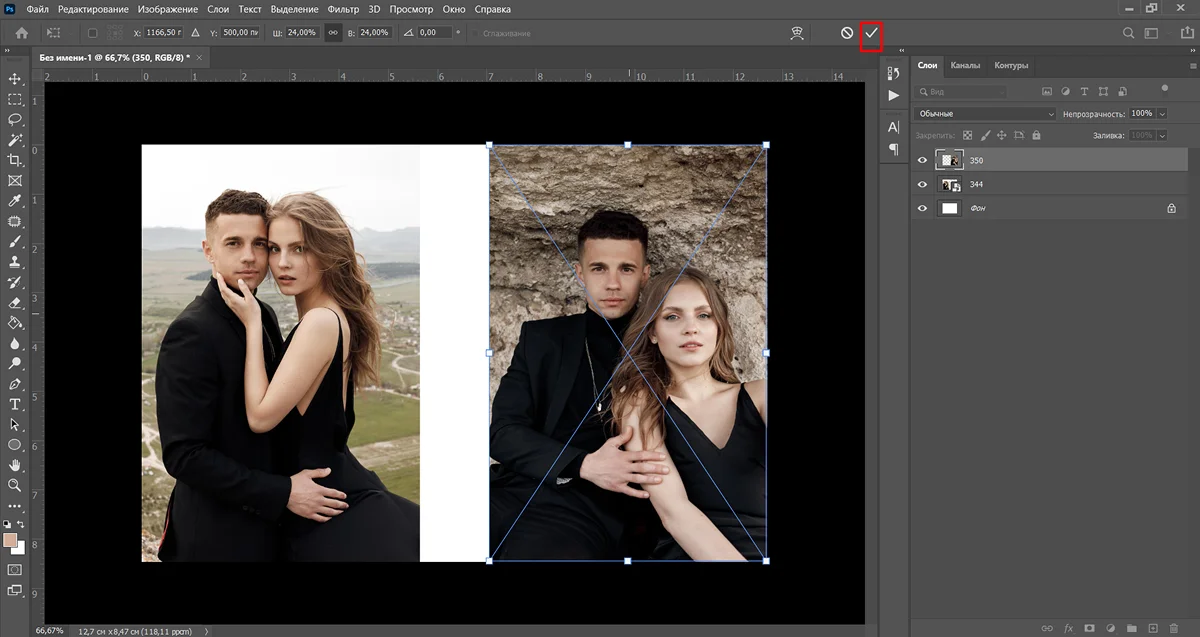Switch to the Каналы tab
This screenshot has width=1200, height=637.
pos(965,66)
